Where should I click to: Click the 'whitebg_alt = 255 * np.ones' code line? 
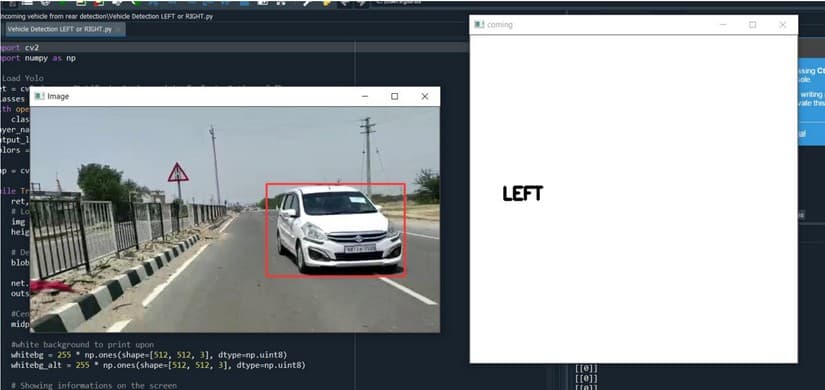click(x=158, y=365)
